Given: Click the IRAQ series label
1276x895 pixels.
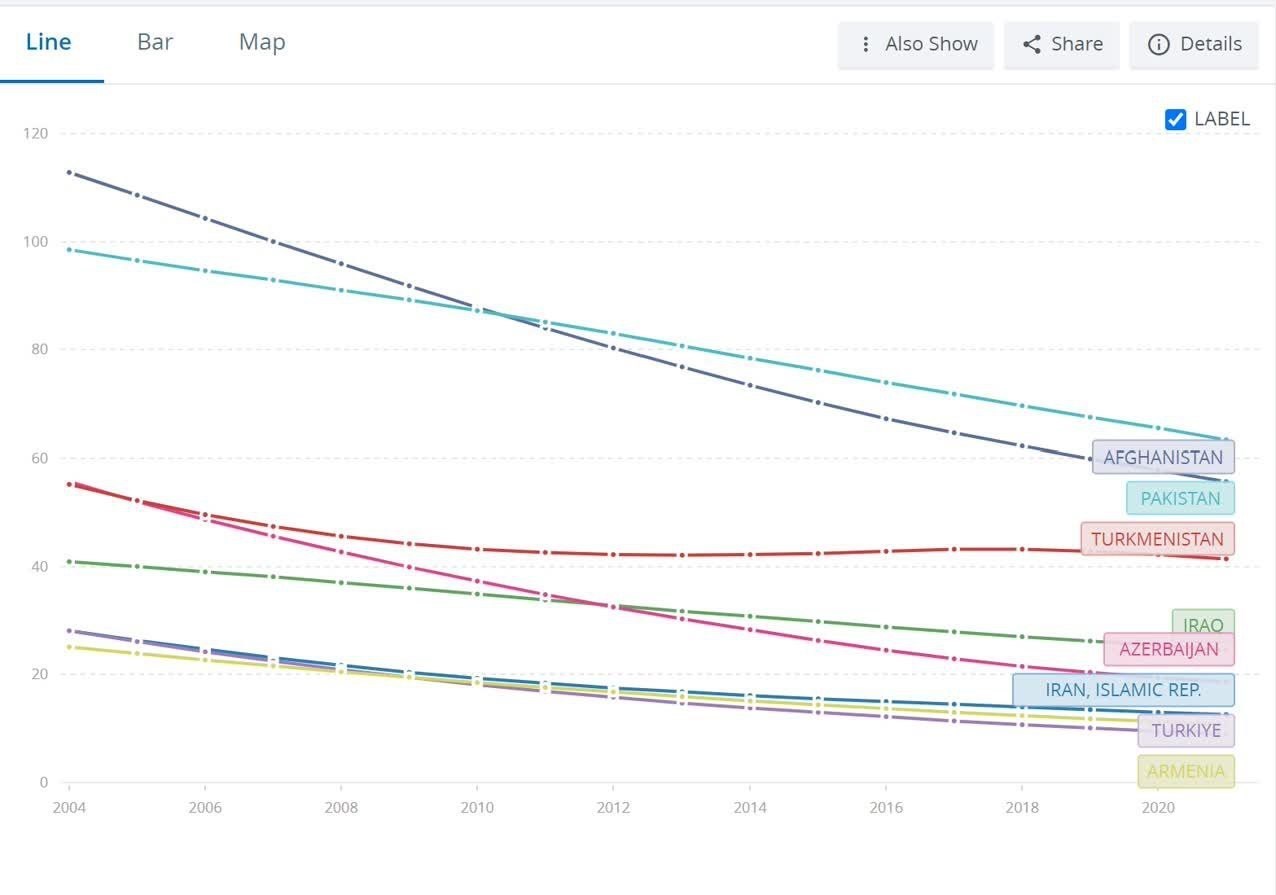Looking at the screenshot, I should coord(1203,620).
